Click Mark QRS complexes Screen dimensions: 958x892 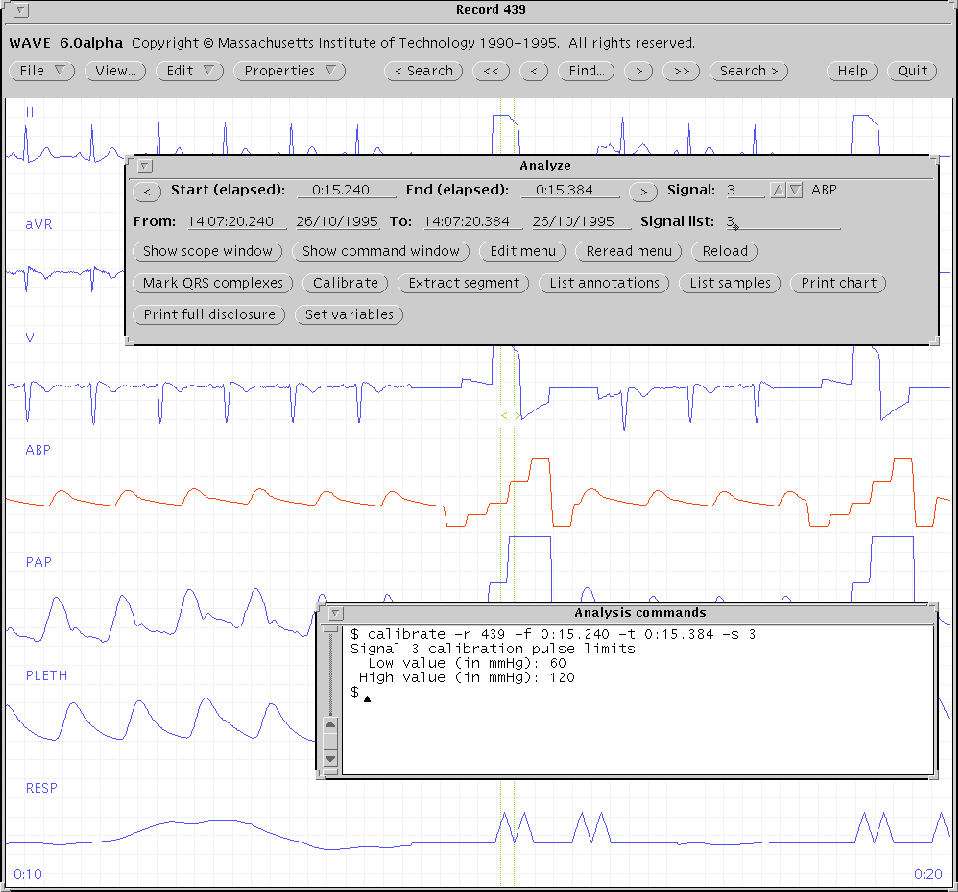(x=213, y=283)
